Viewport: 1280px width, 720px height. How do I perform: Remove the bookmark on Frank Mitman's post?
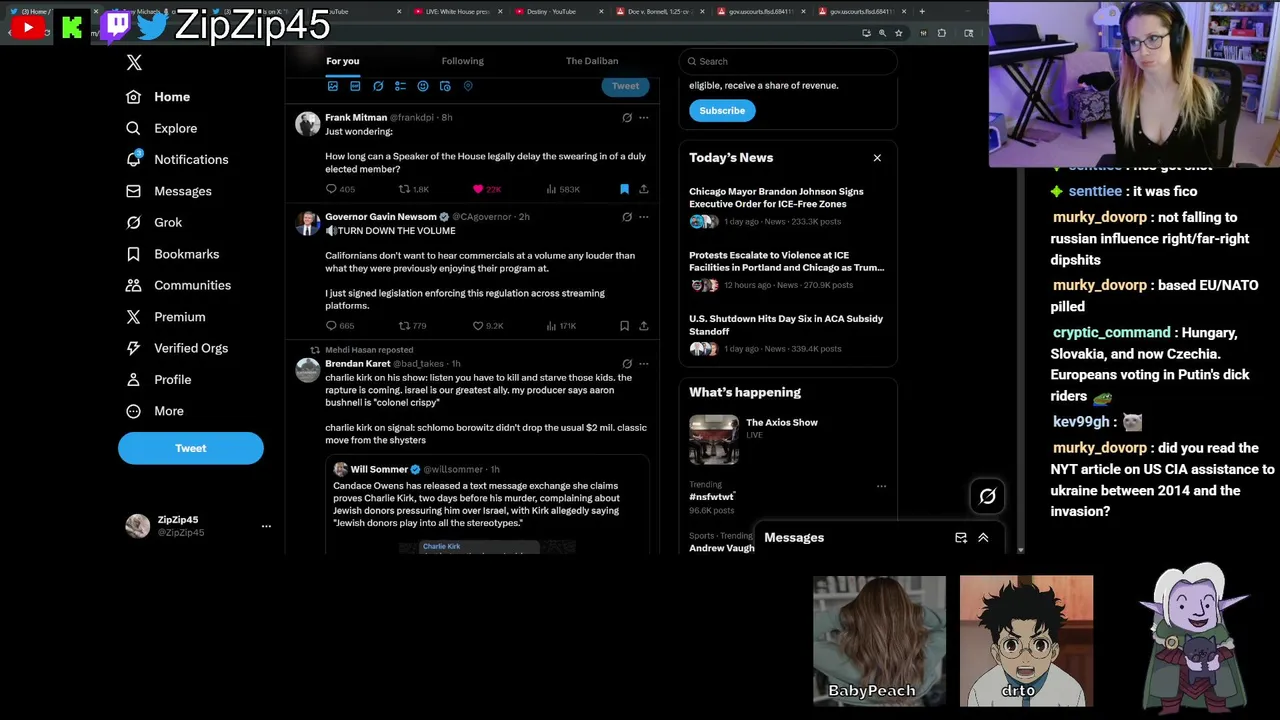pos(624,189)
